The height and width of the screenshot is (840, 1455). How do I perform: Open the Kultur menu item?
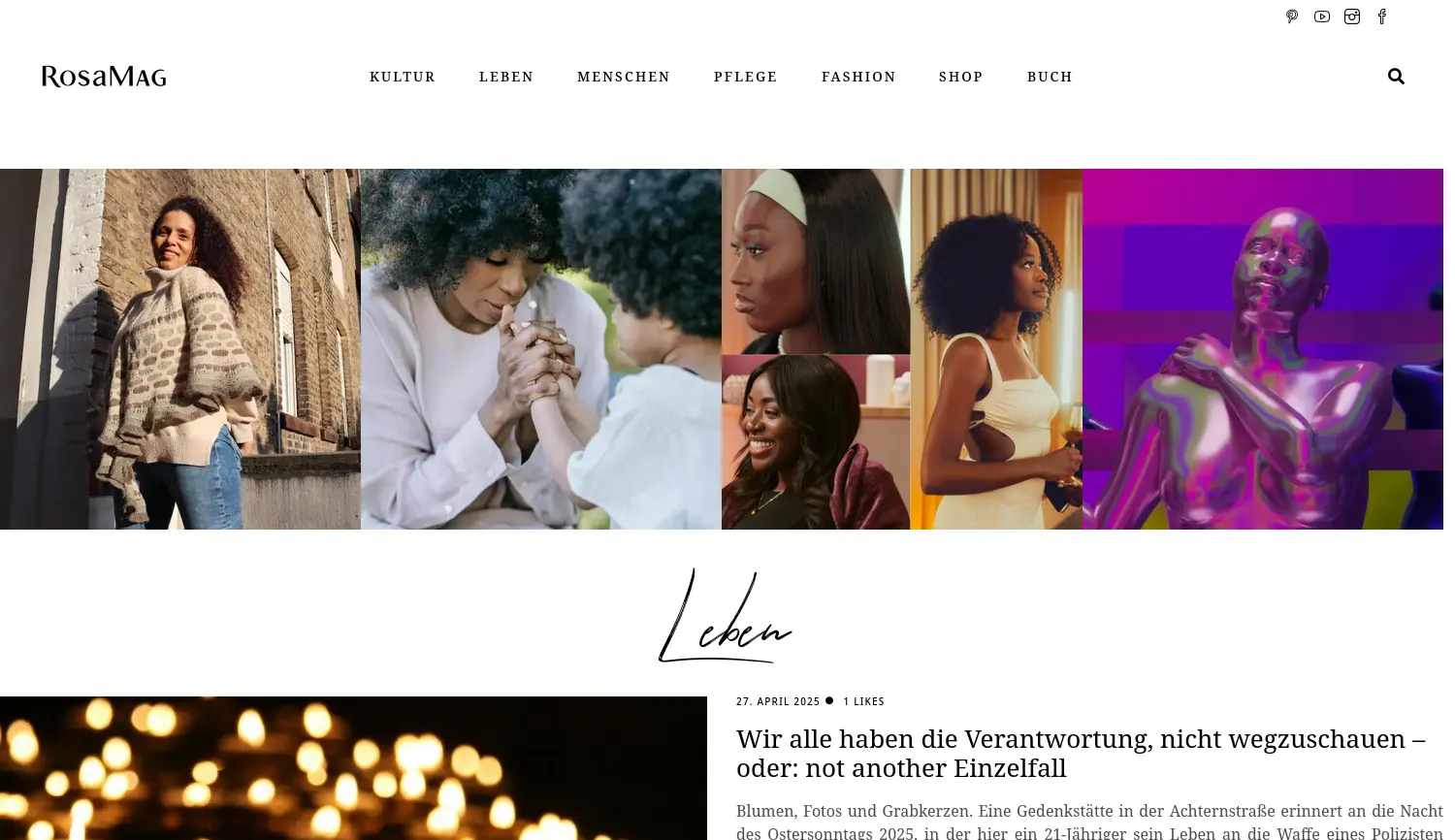403,77
